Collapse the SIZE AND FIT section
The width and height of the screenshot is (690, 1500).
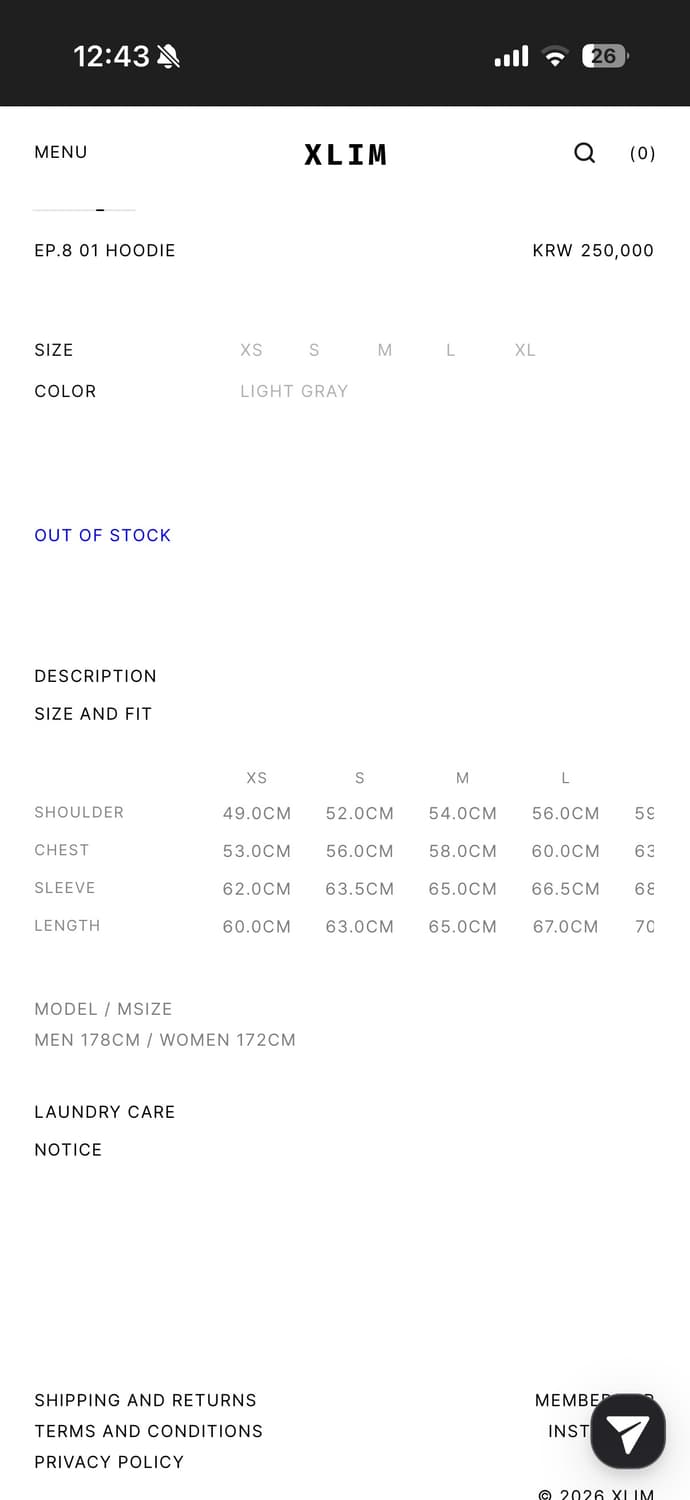coord(93,714)
